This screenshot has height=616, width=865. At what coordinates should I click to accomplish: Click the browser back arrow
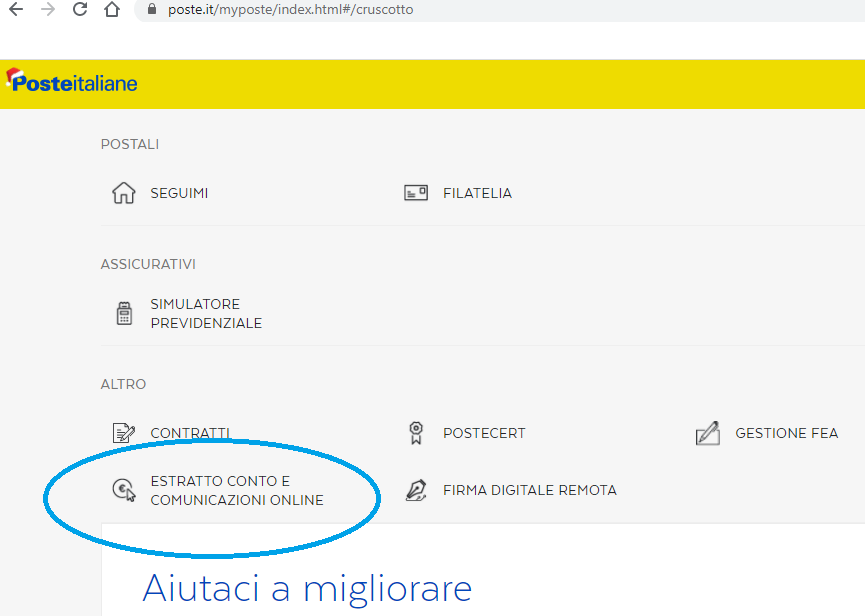coord(16,9)
